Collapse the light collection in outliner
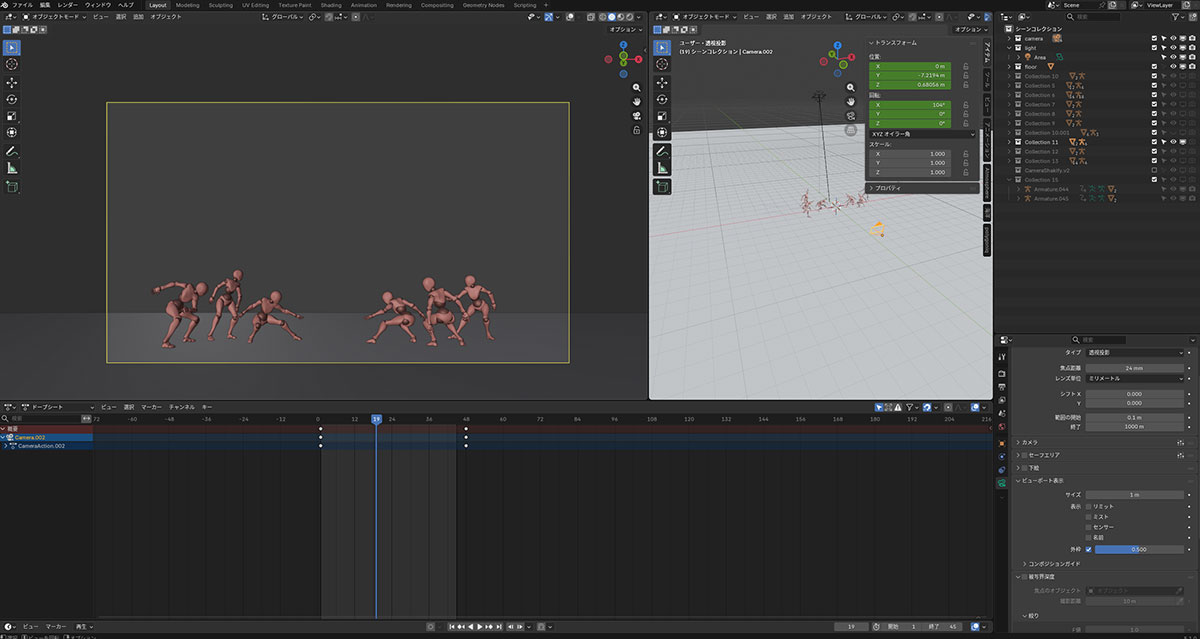The width and height of the screenshot is (1200, 639). click(x=1009, y=48)
